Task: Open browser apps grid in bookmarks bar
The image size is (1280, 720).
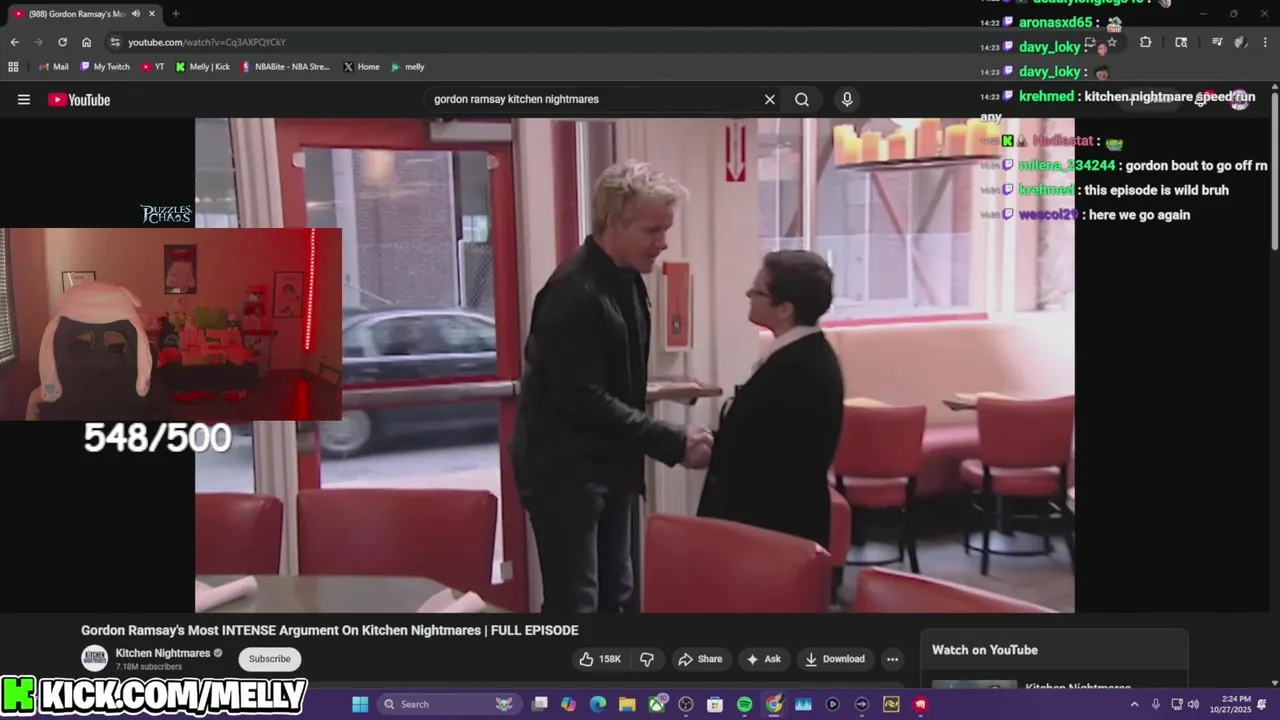Action: tap(13, 67)
